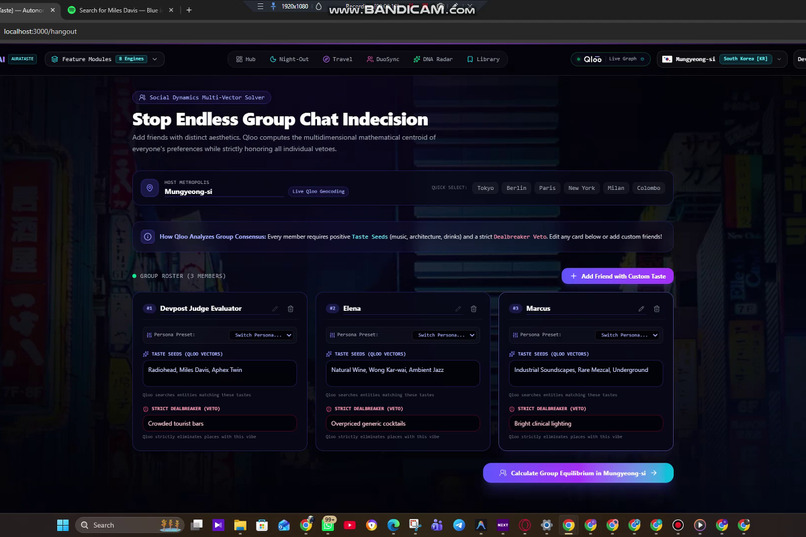The width and height of the screenshot is (806, 537).
Task: Click the 8 Engines badge
Action: (x=132, y=59)
